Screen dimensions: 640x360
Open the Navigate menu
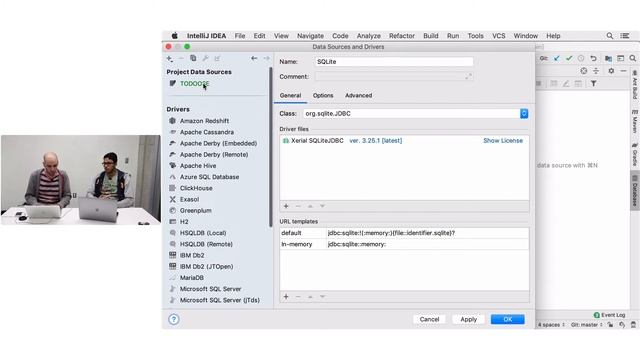(310, 36)
